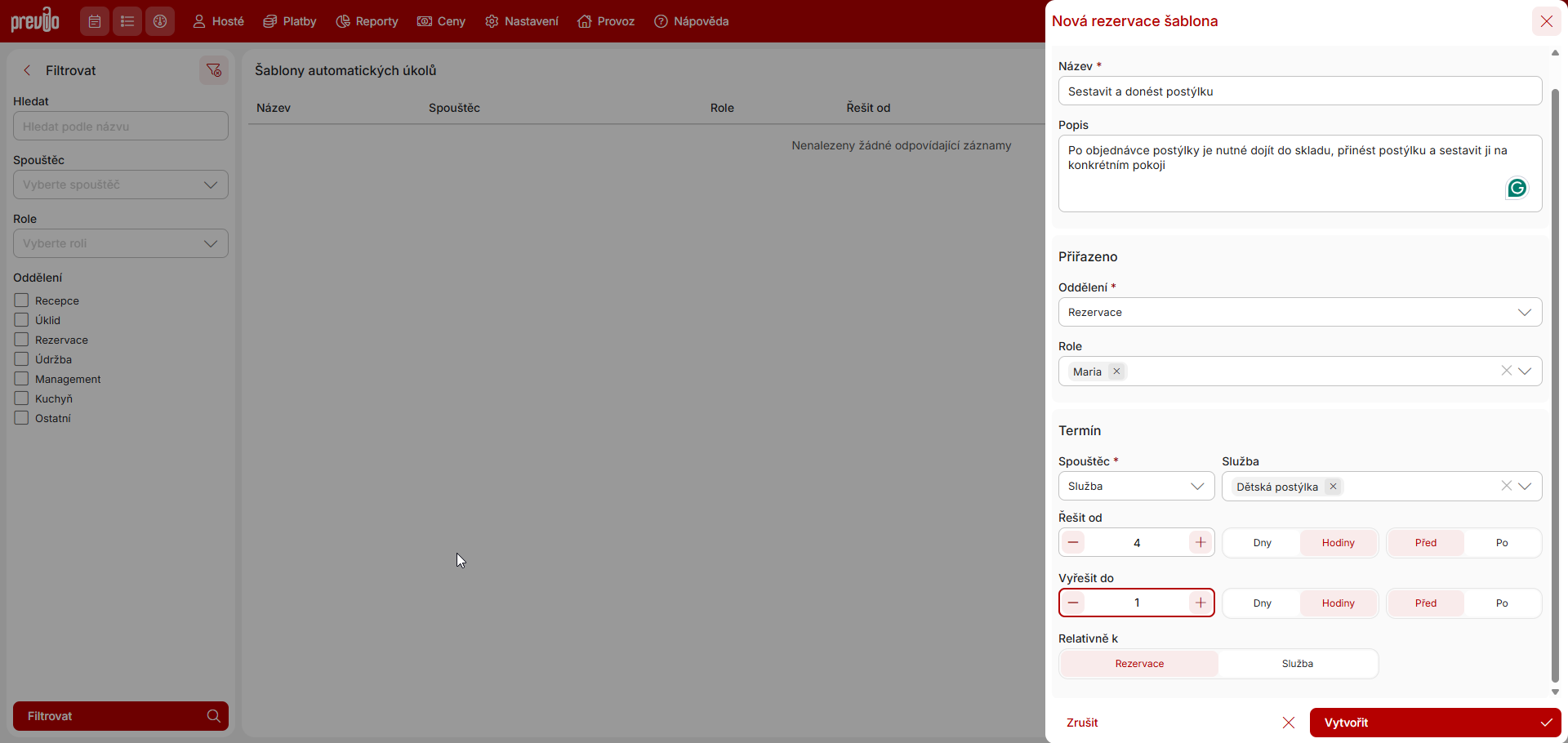
Task: Click the Grammarly icon in Popis field
Action: tap(1517, 189)
